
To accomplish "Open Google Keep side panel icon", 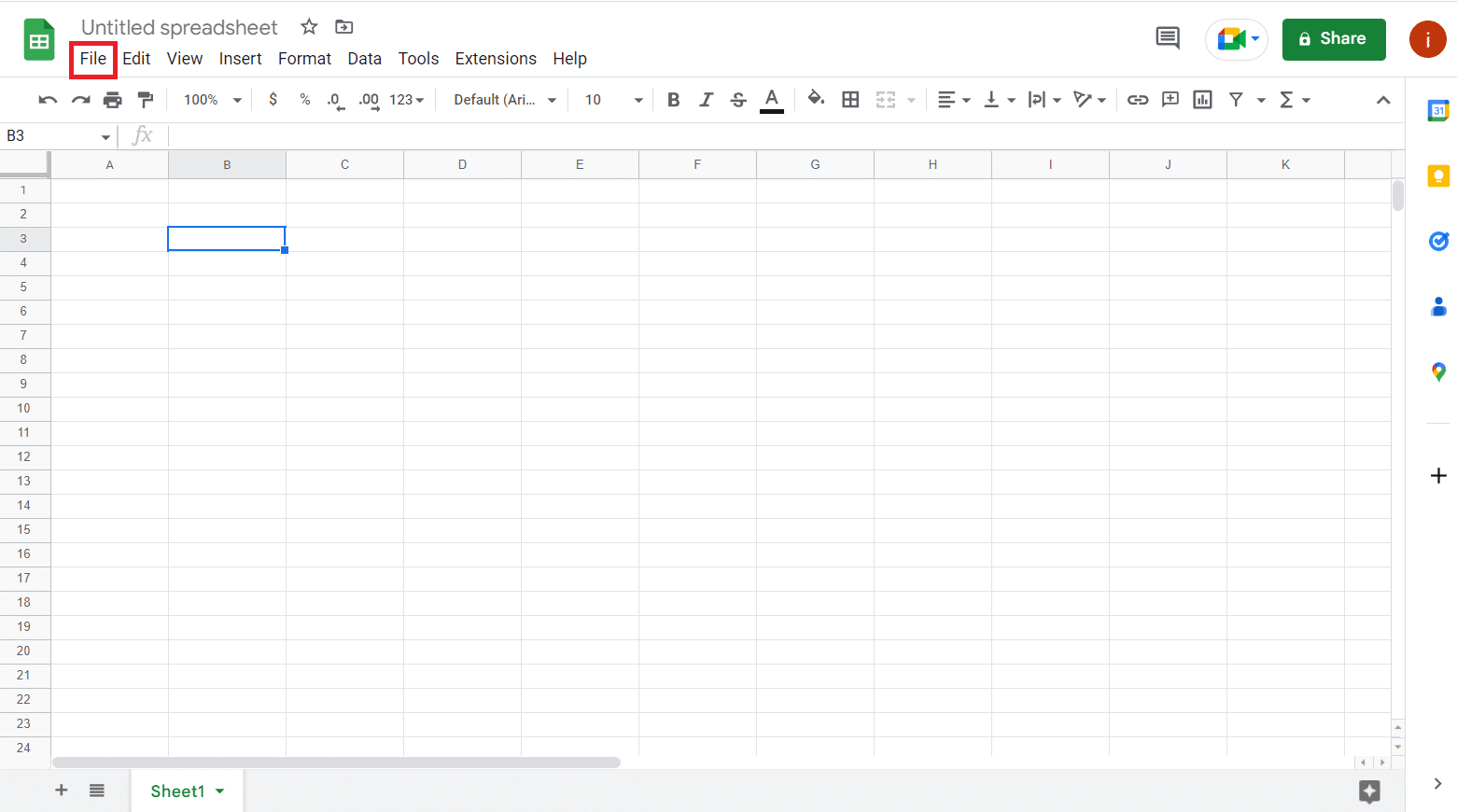I will [1438, 175].
